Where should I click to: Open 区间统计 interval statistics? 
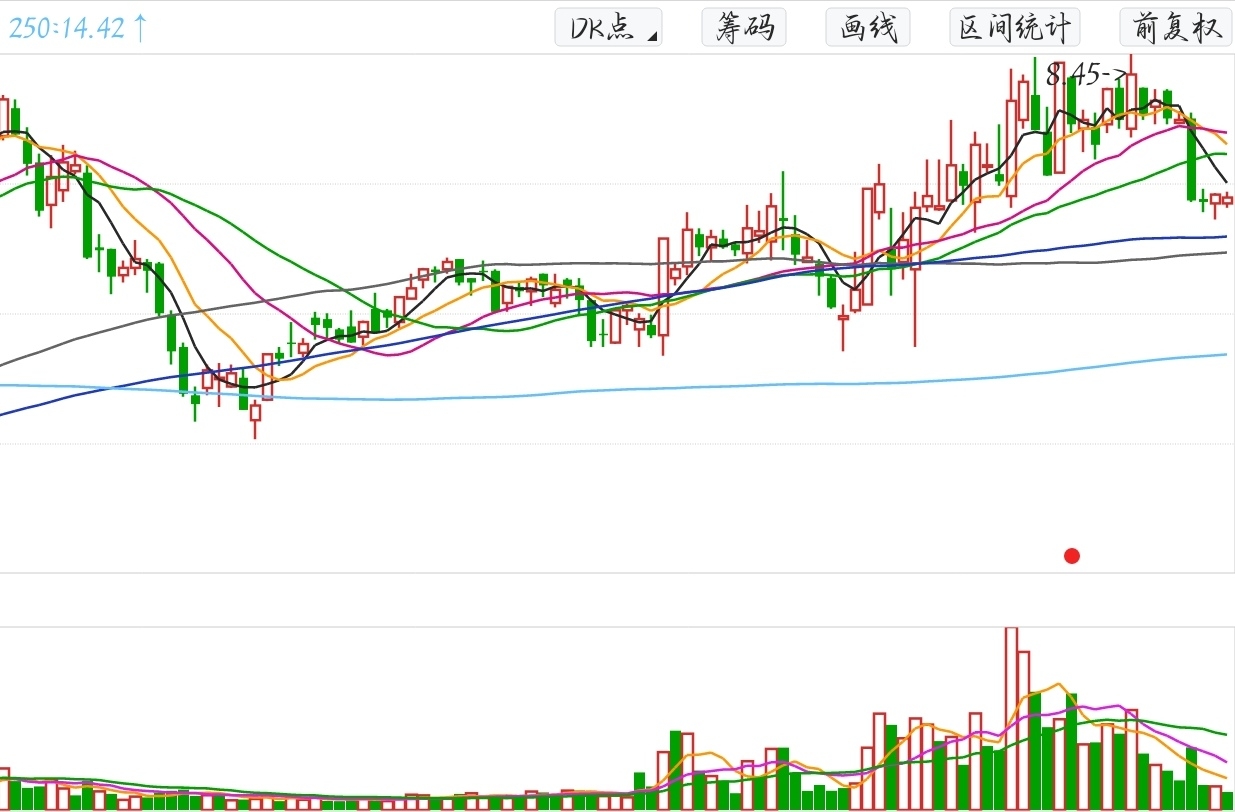point(1015,27)
